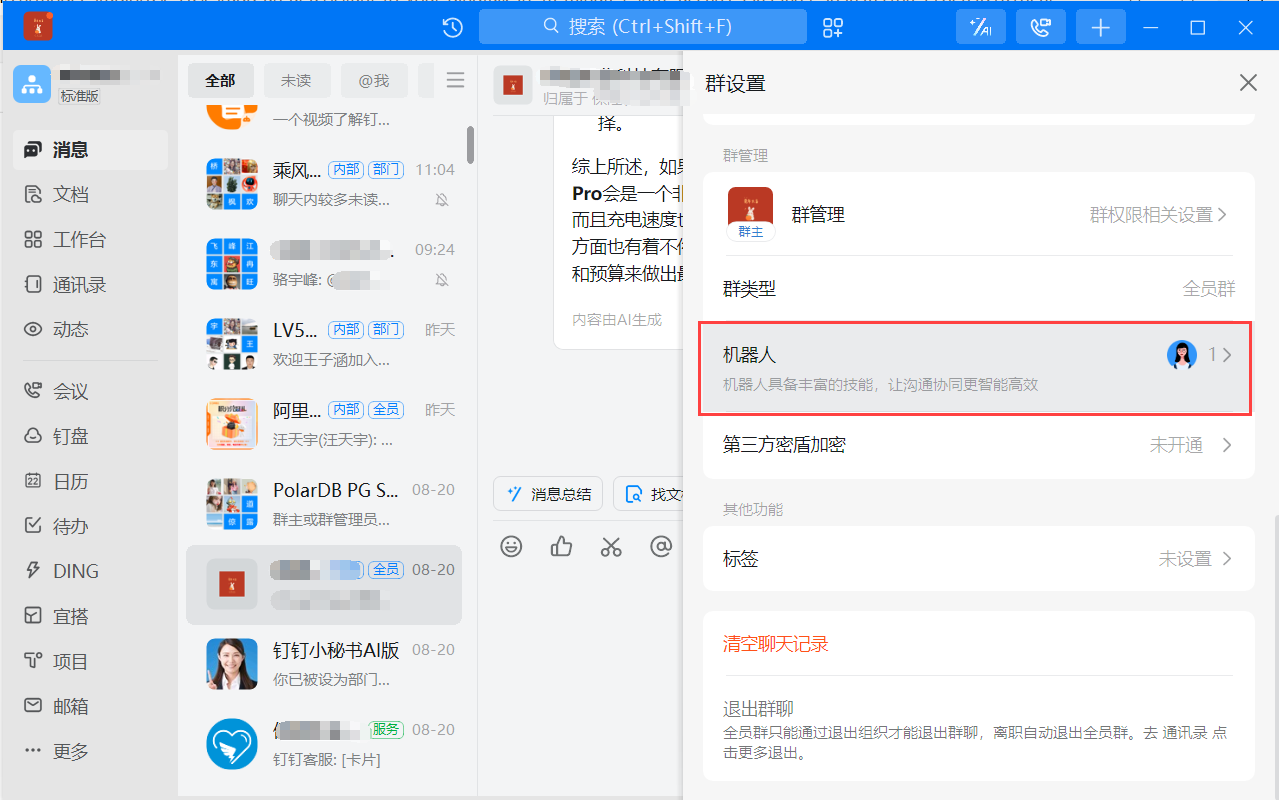
Task: Switch to 全部 conversation tab
Action: [x=220, y=81]
